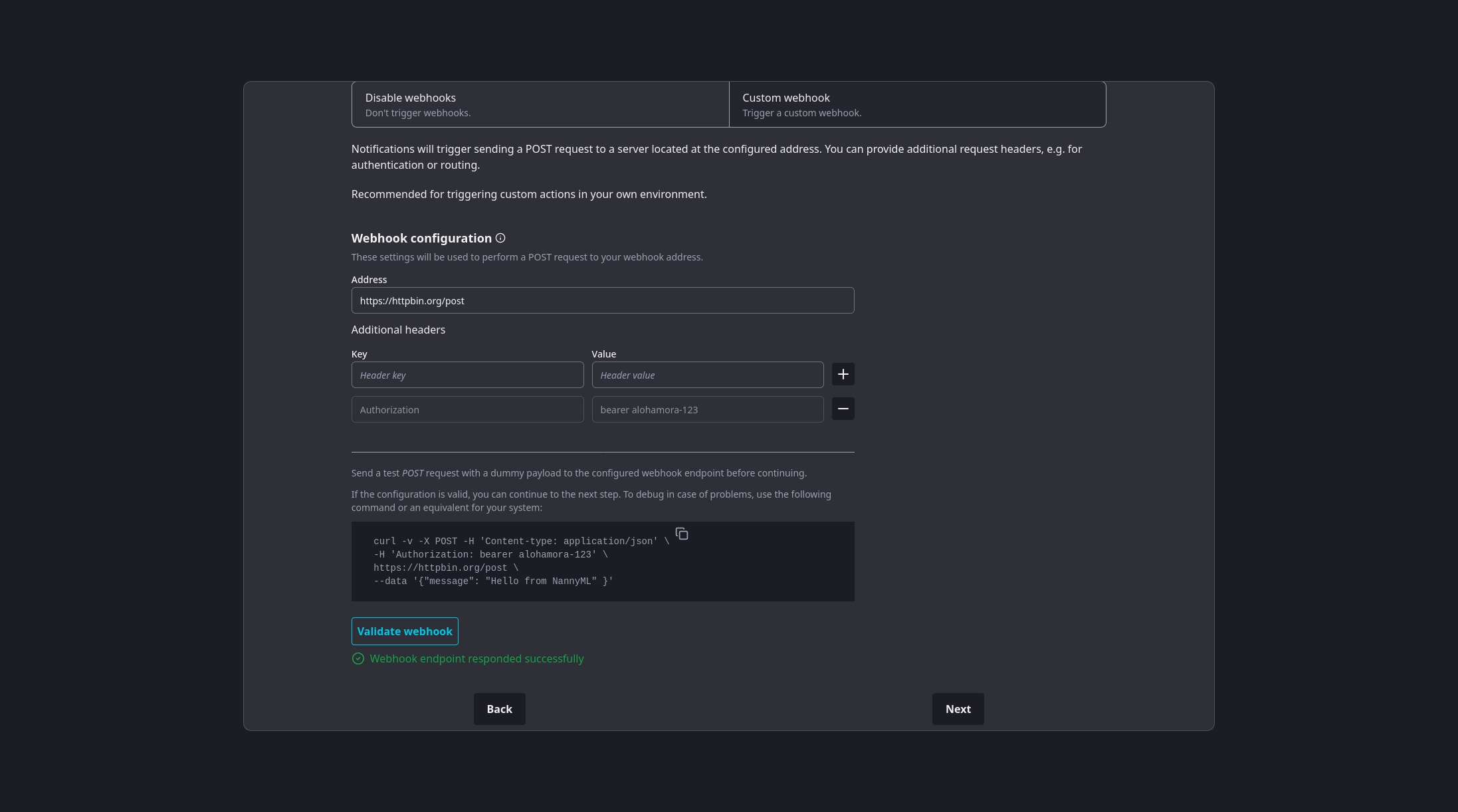Click the webhook Address input field
Image resolution: width=1458 pixels, height=812 pixels.
pyautogui.click(x=602, y=300)
